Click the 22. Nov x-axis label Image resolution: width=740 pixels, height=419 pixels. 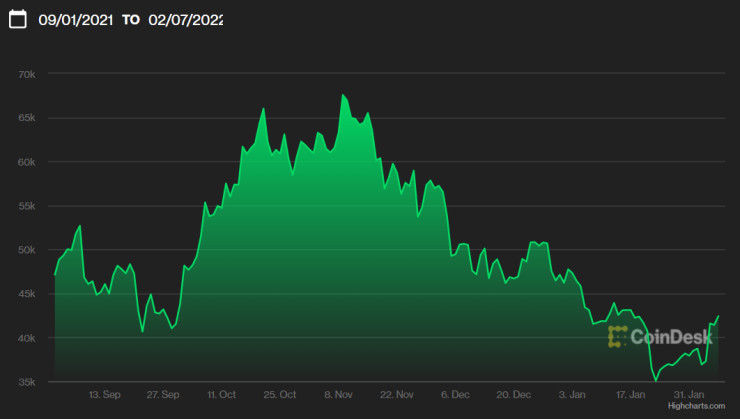pos(397,395)
